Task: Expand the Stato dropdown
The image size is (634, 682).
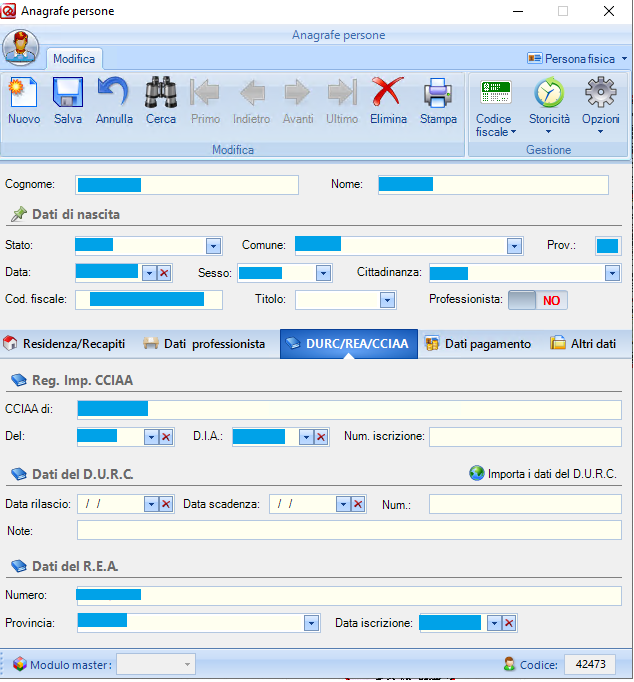Action: pyautogui.click(x=213, y=246)
